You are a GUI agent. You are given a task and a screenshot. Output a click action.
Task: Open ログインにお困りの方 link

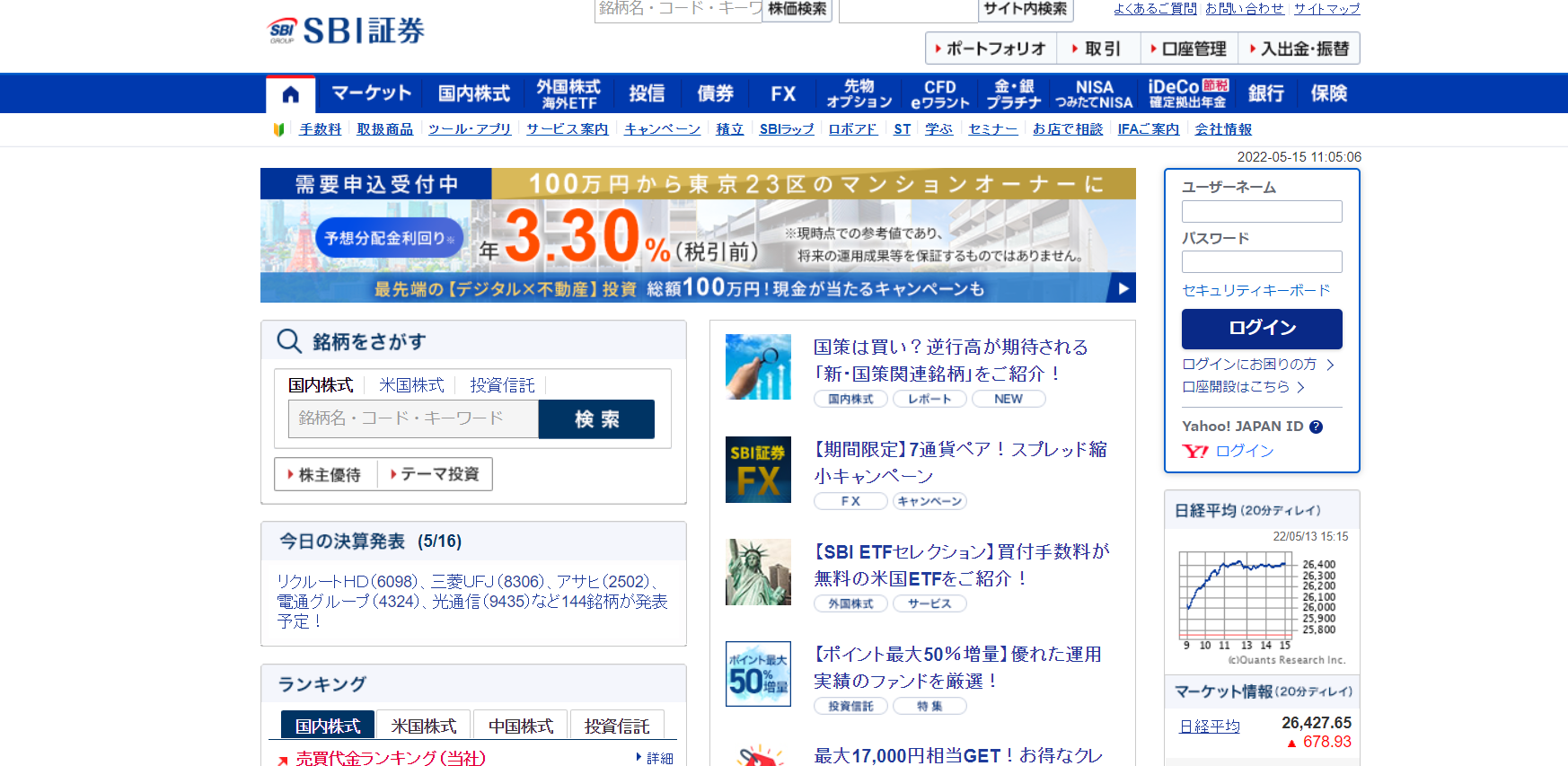[1257, 364]
